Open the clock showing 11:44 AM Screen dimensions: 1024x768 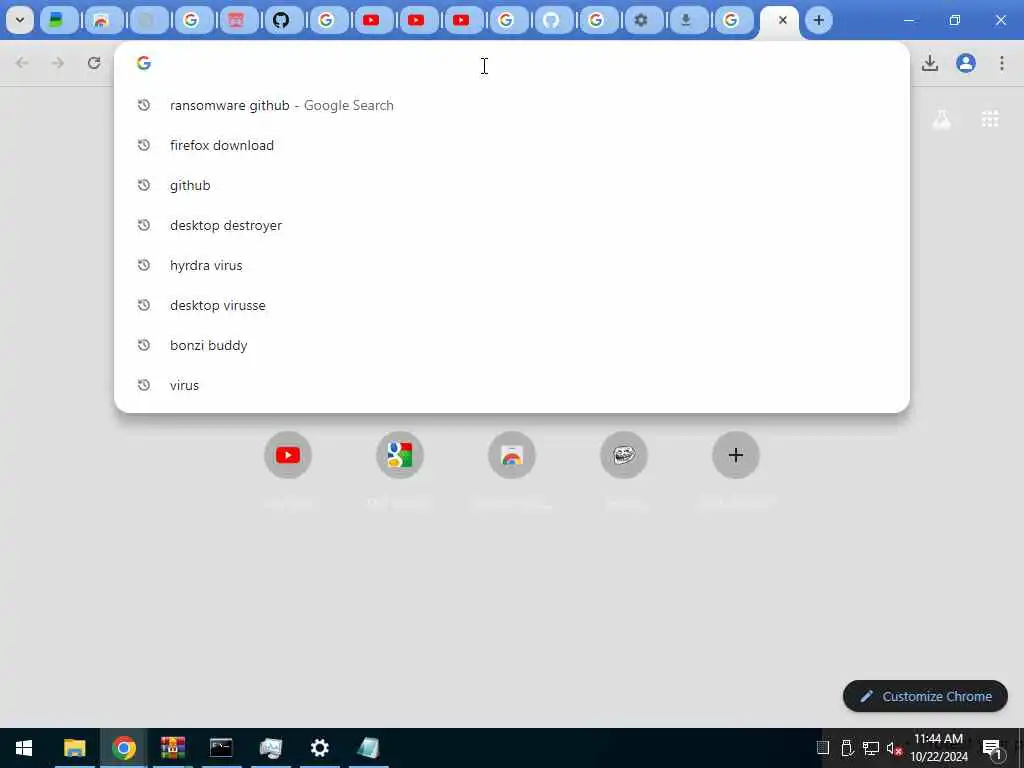[939, 748]
